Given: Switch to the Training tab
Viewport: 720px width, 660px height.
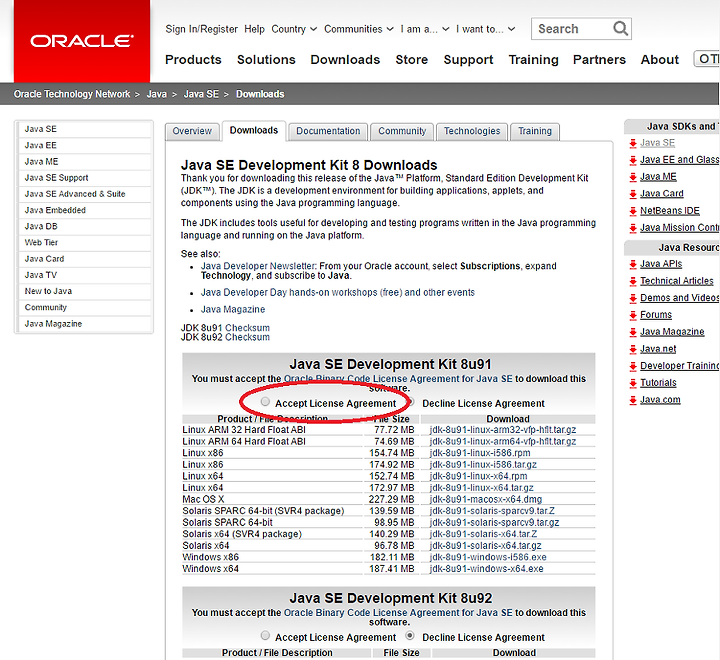Looking at the screenshot, I should pos(535,131).
